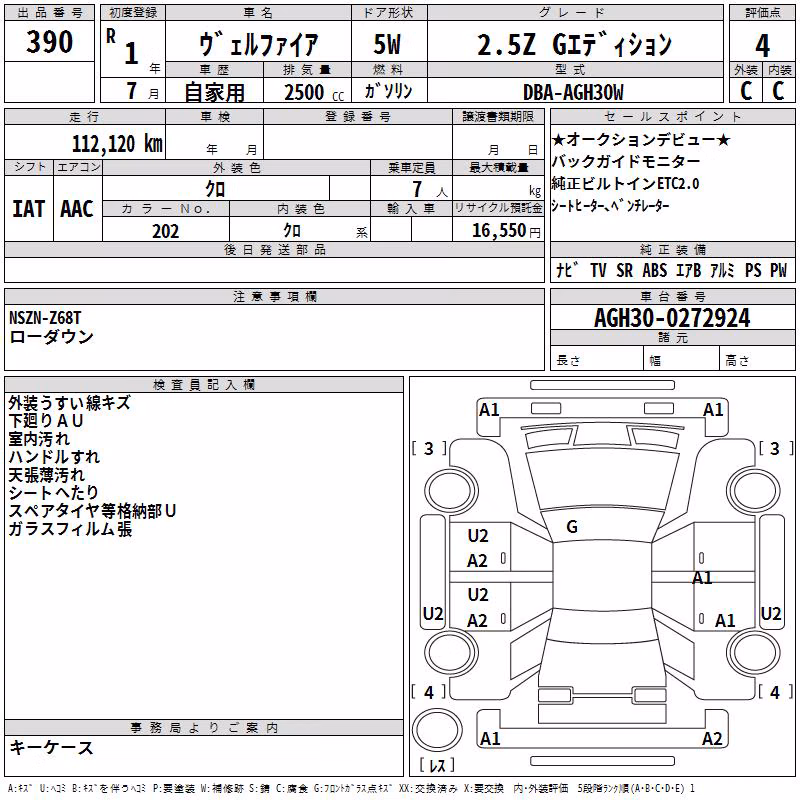
Task: Click the セールスポイント section header
Action: click(672, 116)
